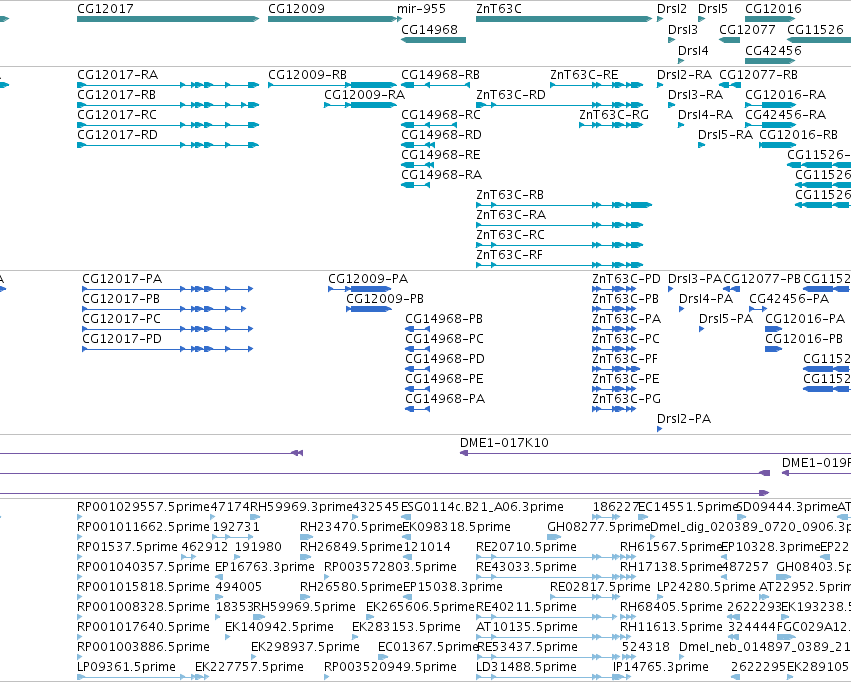Click the mir-955 gene label
The width and height of the screenshot is (851, 682).
[x=421, y=9]
